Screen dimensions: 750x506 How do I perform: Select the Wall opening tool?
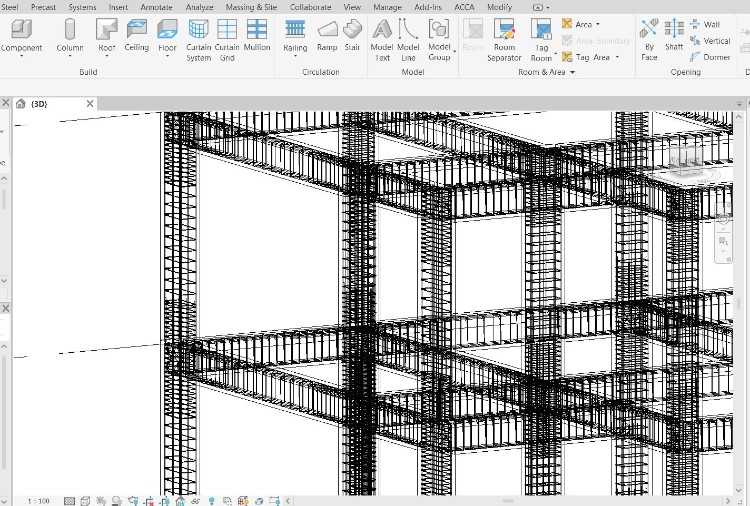pyautogui.click(x=705, y=24)
